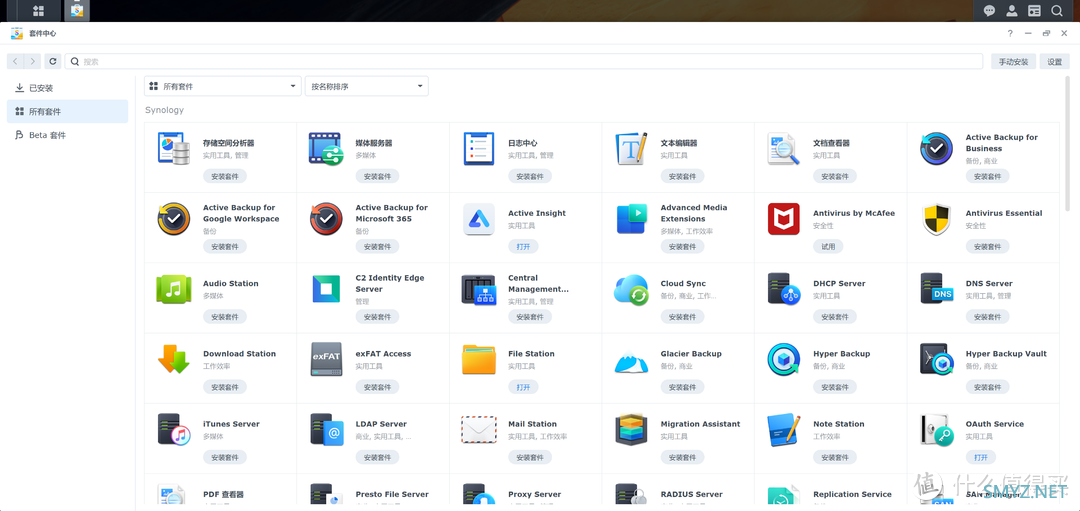Select the 所有套件 sidebar item
This screenshot has height=511, width=1080.
coord(68,112)
